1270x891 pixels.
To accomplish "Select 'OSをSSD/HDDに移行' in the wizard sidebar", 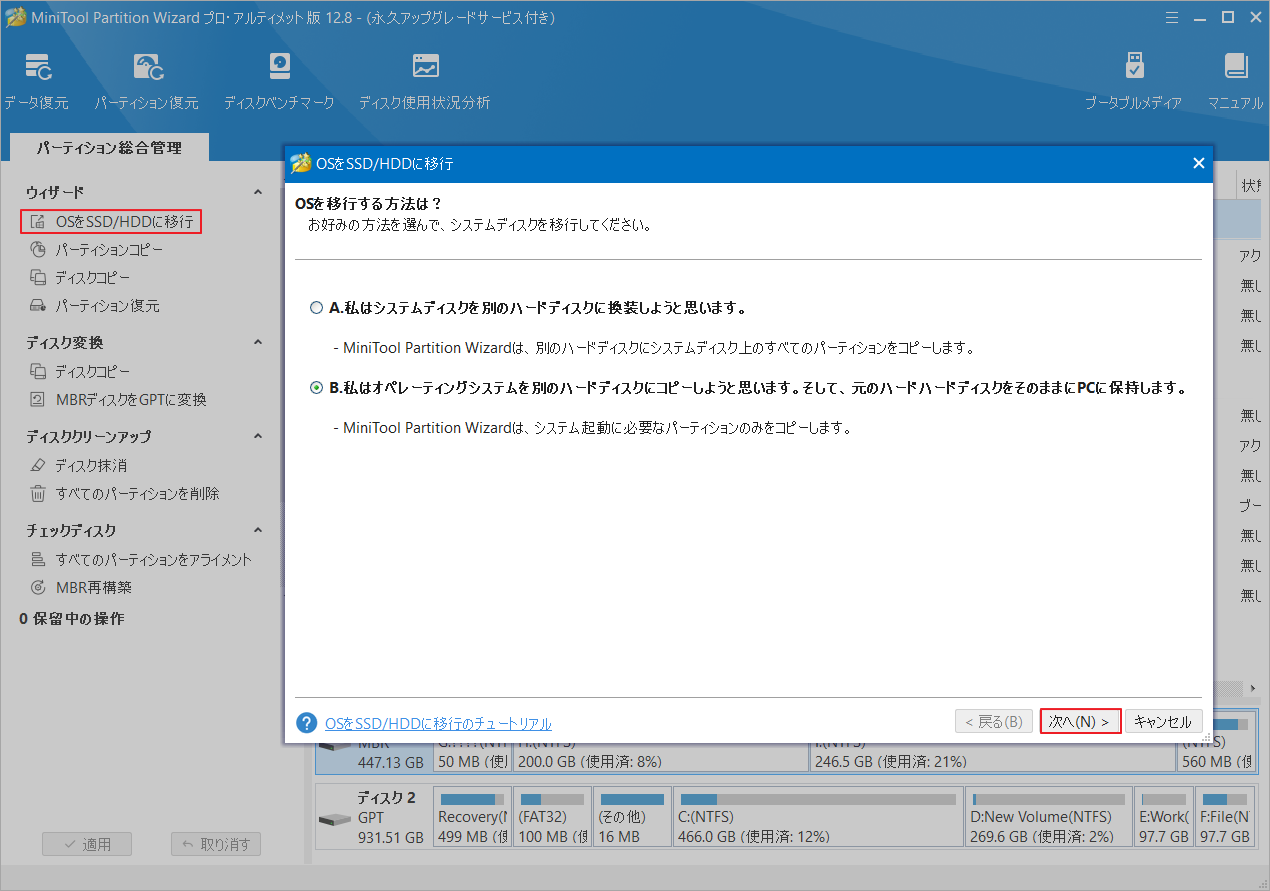I will (x=111, y=221).
